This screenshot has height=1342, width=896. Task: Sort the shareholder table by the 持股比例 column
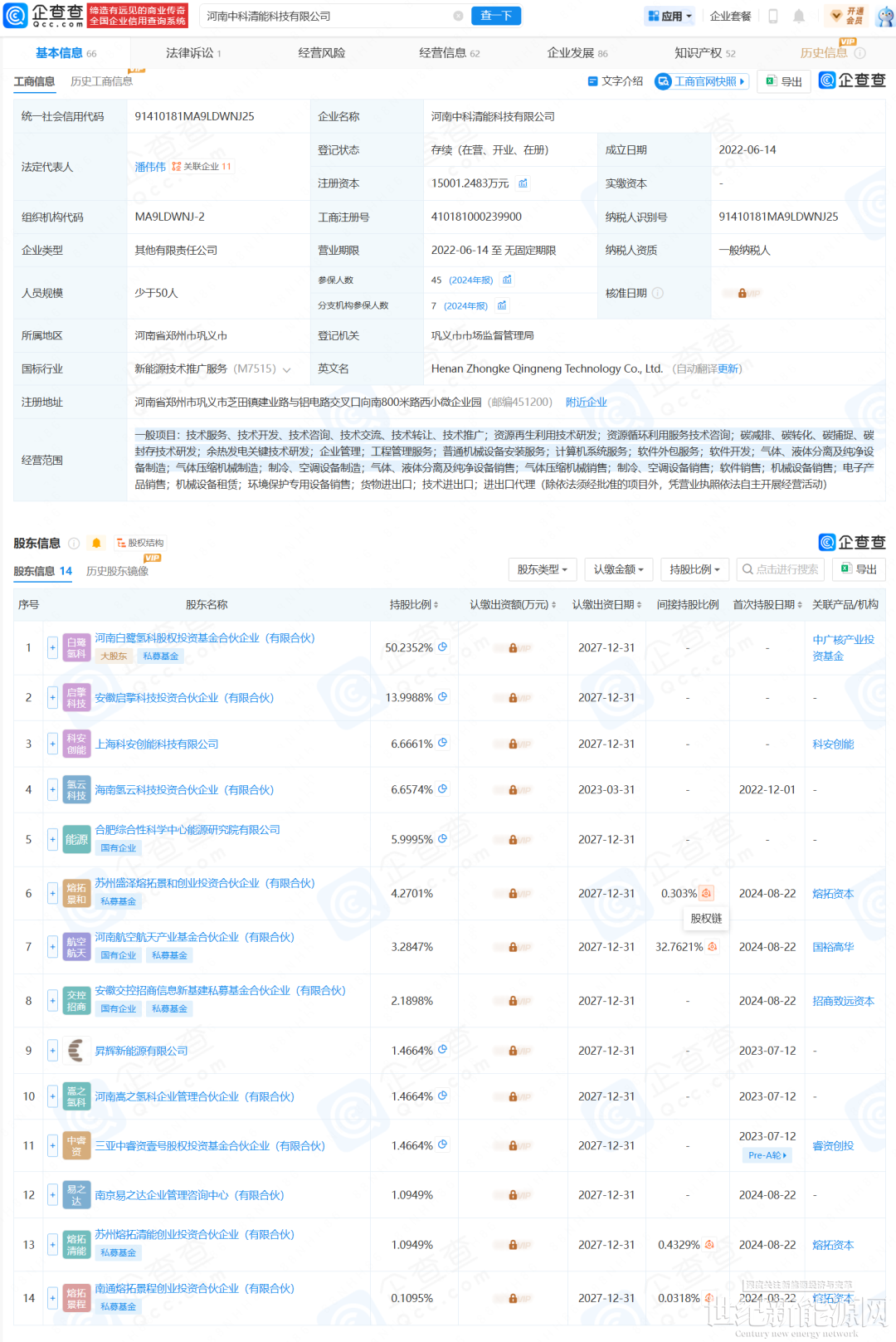pos(414,605)
